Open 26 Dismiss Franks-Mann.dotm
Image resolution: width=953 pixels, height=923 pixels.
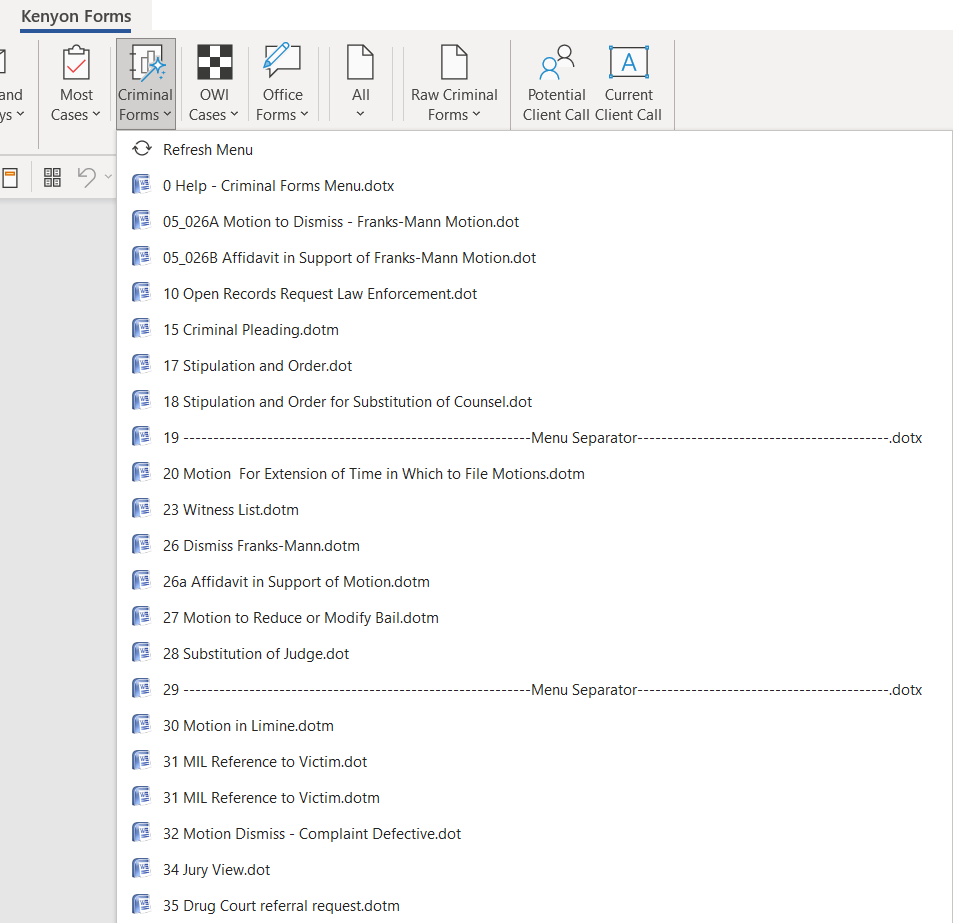tap(534, 546)
